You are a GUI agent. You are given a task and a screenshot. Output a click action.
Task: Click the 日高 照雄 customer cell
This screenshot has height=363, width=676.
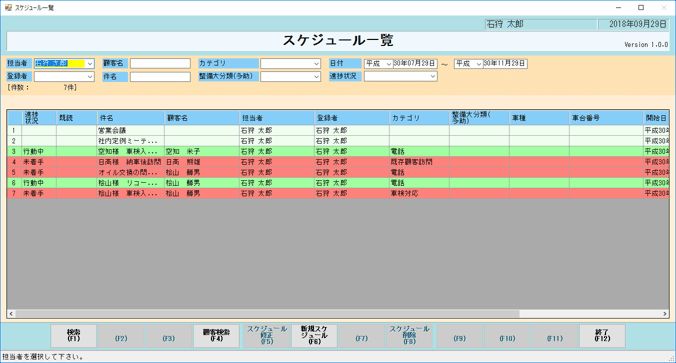(x=201, y=162)
